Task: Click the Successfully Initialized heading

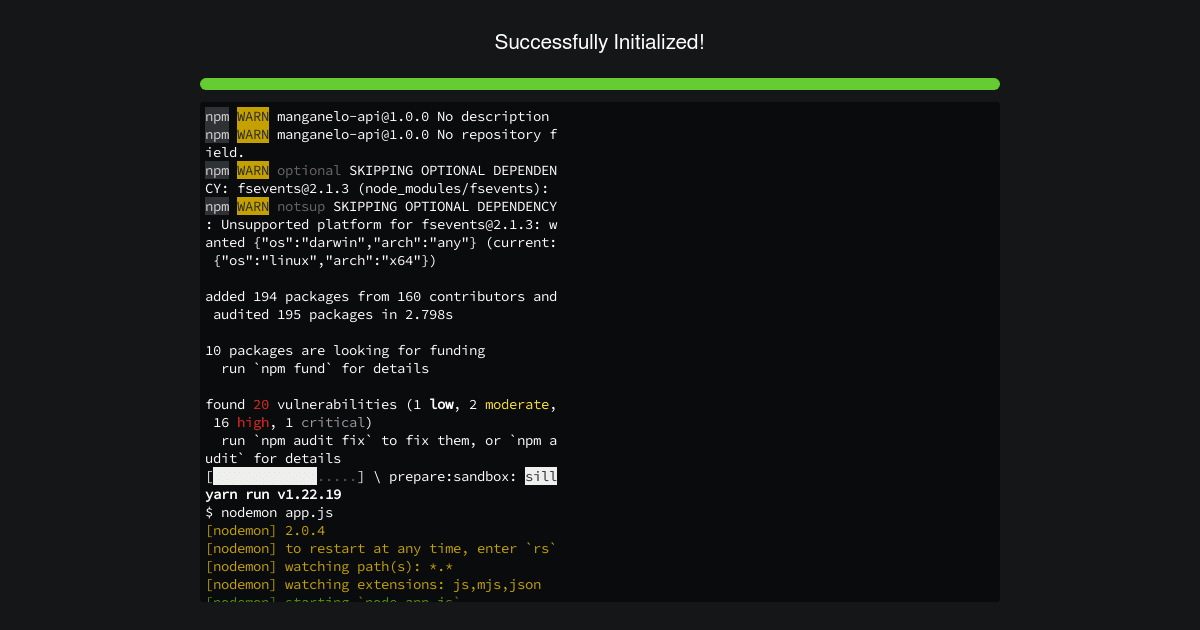Action: pos(600,42)
